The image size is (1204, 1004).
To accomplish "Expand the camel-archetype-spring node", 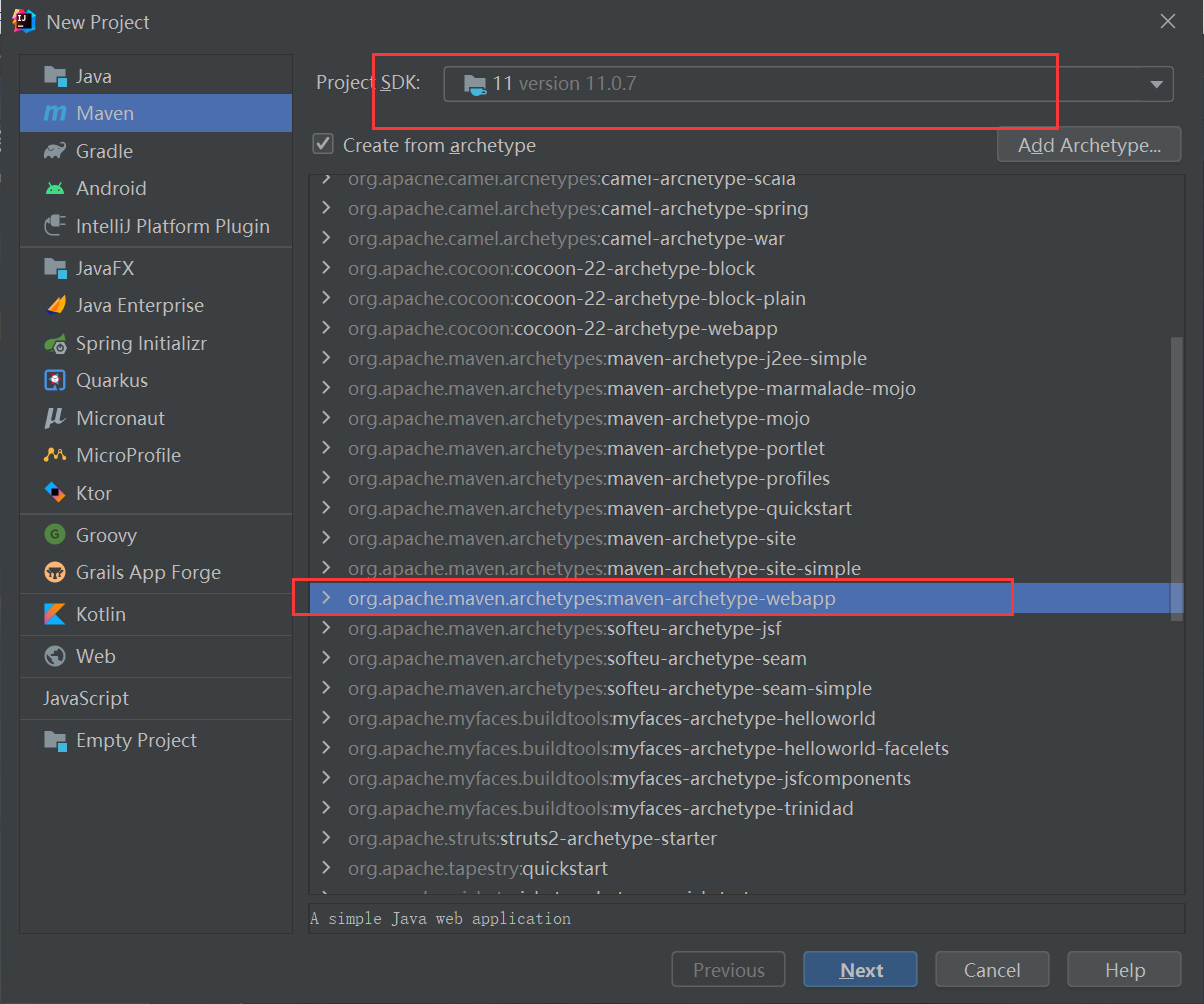I will pos(325,209).
